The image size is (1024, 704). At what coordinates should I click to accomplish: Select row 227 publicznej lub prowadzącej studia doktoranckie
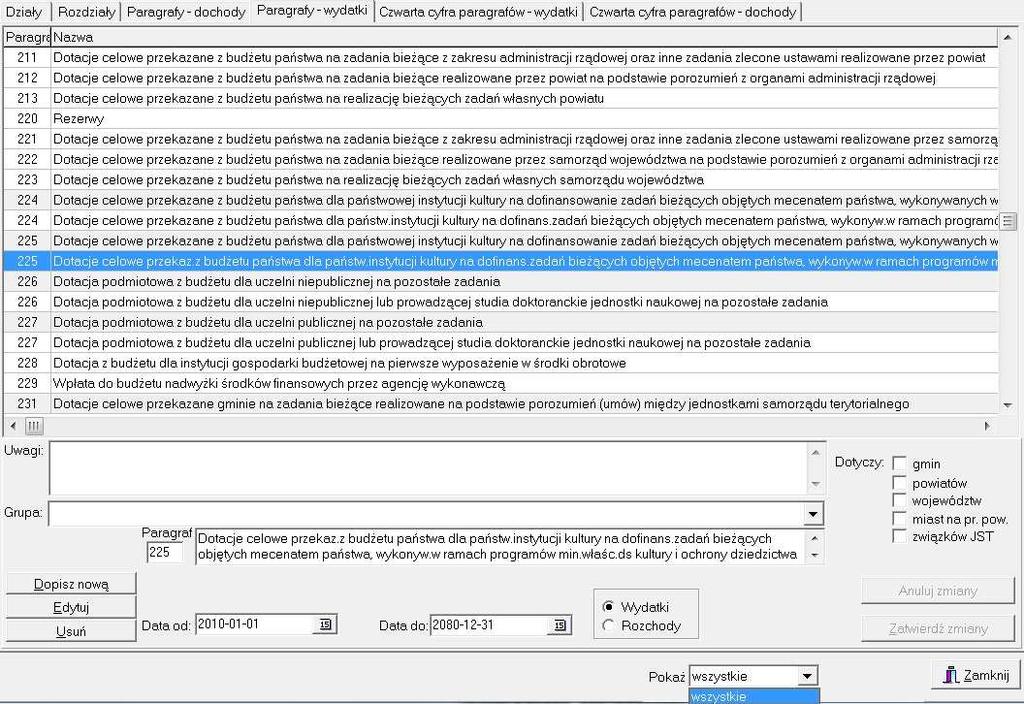pos(500,342)
